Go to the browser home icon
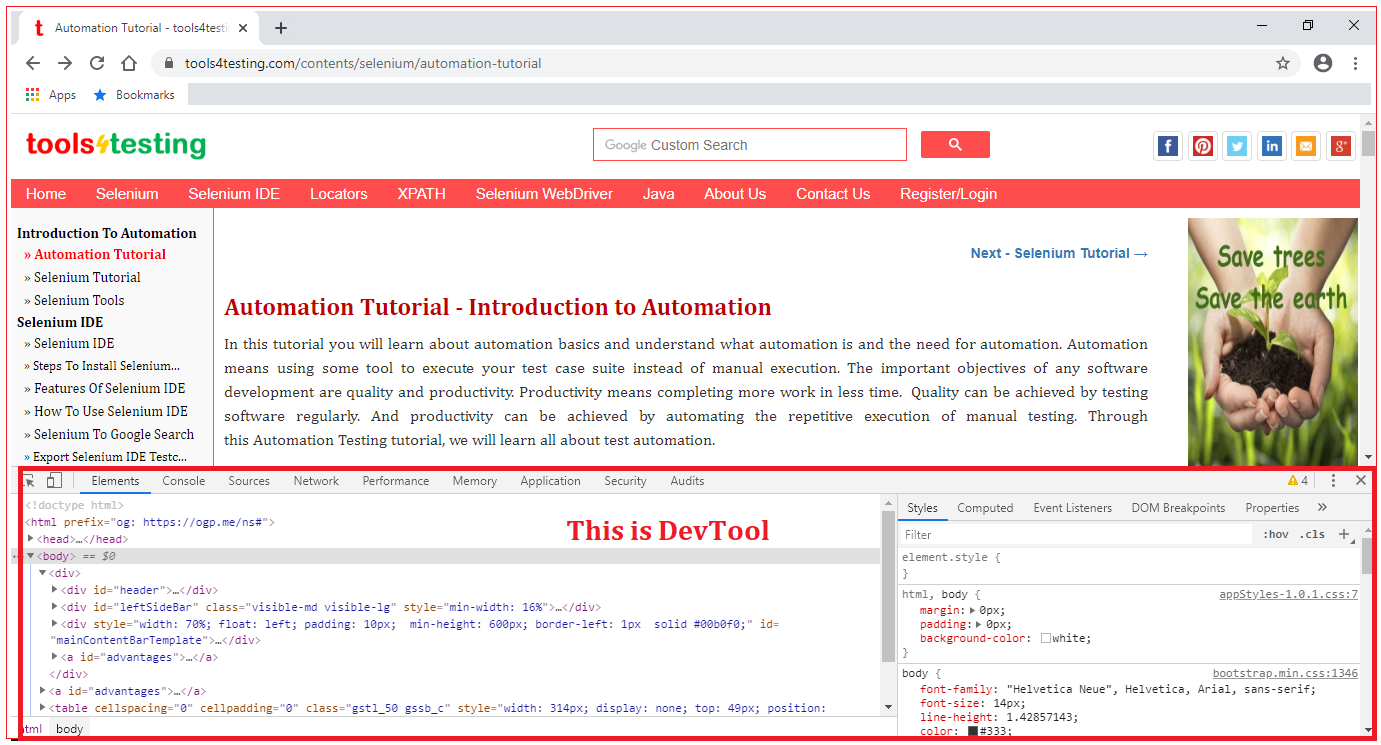 [x=129, y=63]
